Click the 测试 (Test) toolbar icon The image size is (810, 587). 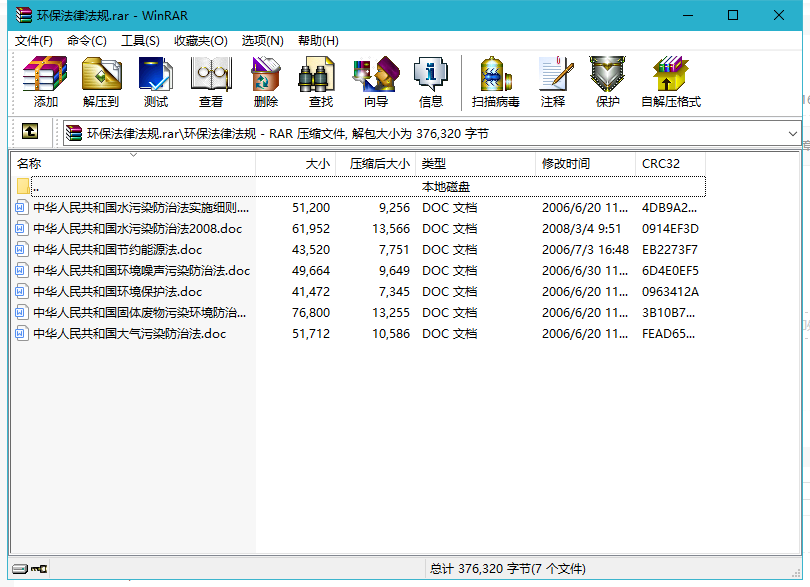[x=155, y=74]
